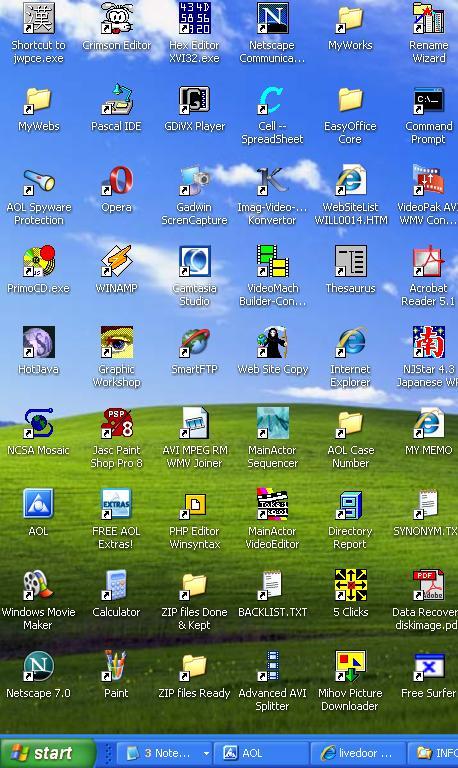Viewport: 458px width, 768px height.
Task: Launch NCSA Mosaic browser icon
Action: (x=39, y=423)
